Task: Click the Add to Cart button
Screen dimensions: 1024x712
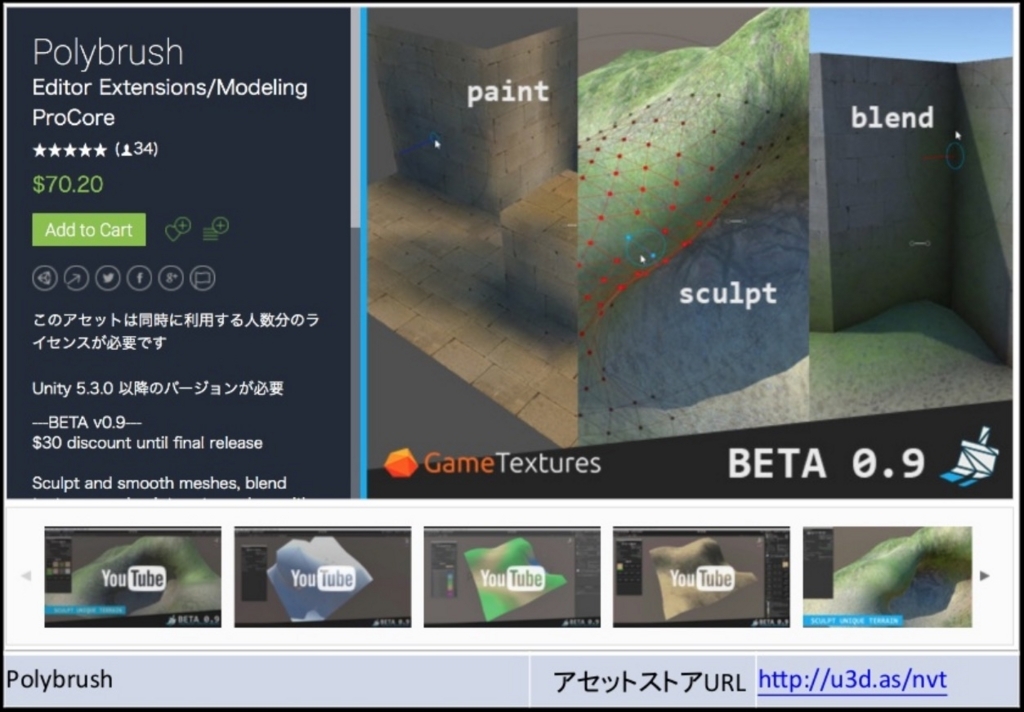Action: pos(89,230)
